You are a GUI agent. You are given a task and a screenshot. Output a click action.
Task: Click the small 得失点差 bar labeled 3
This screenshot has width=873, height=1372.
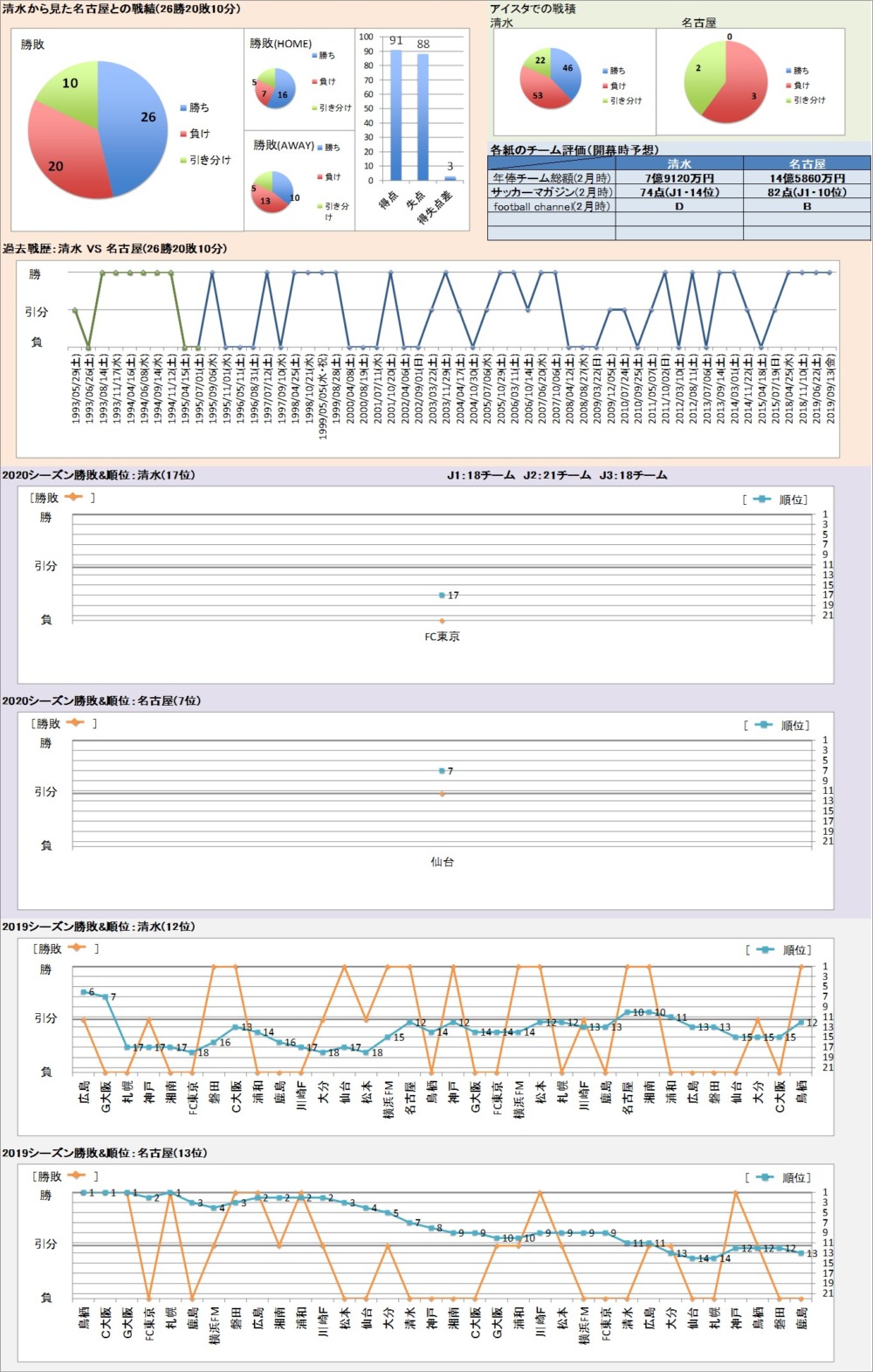pos(450,177)
